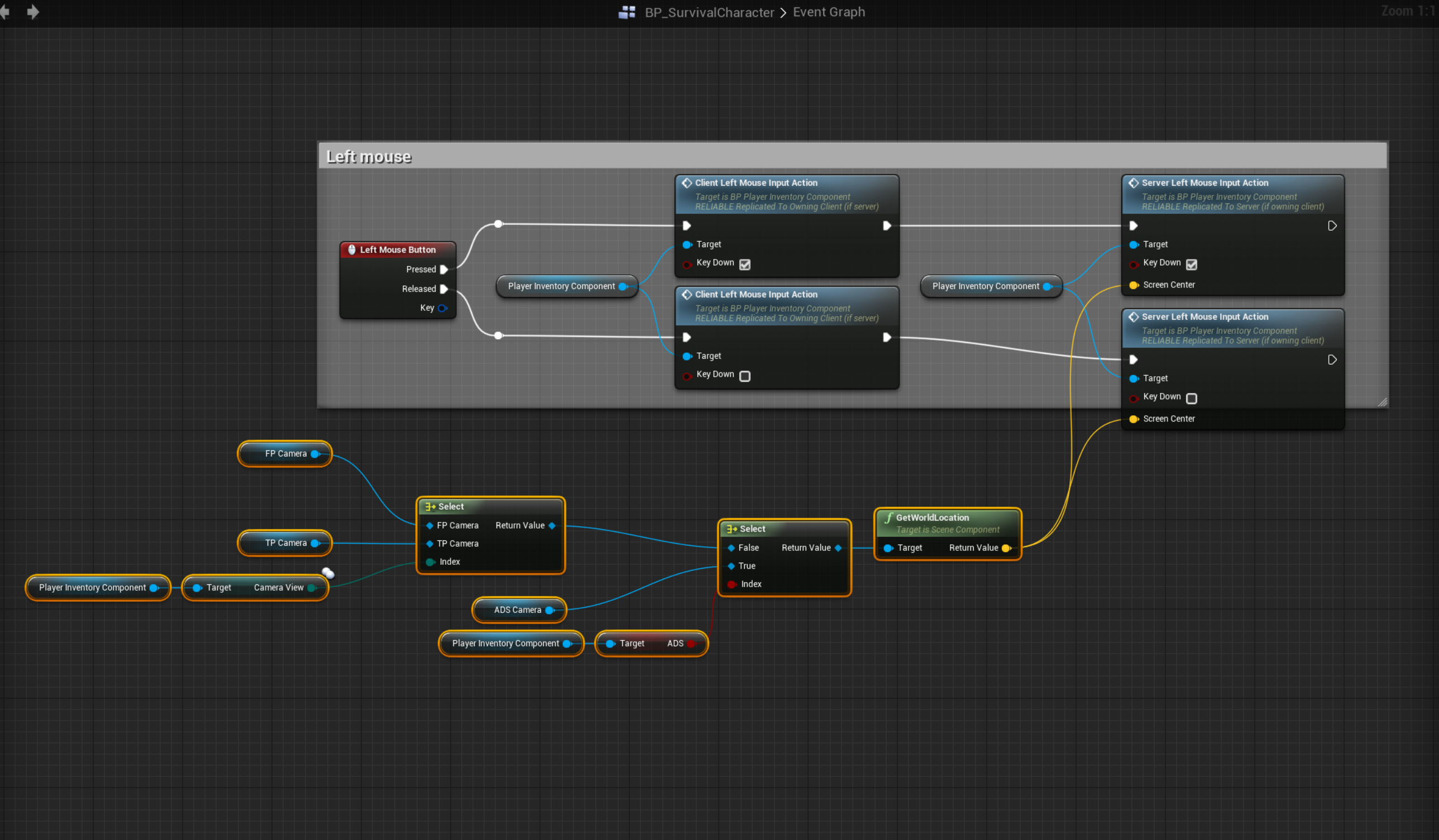
Task: Click the Left Mouse Button event mouse icon
Action: pyautogui.click(x=352, y=249)
